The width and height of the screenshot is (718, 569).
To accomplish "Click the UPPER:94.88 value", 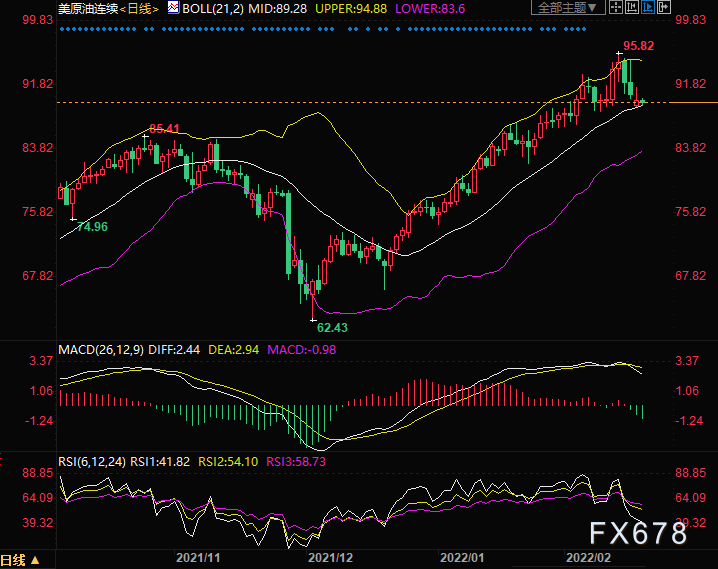I will point(351,9).
